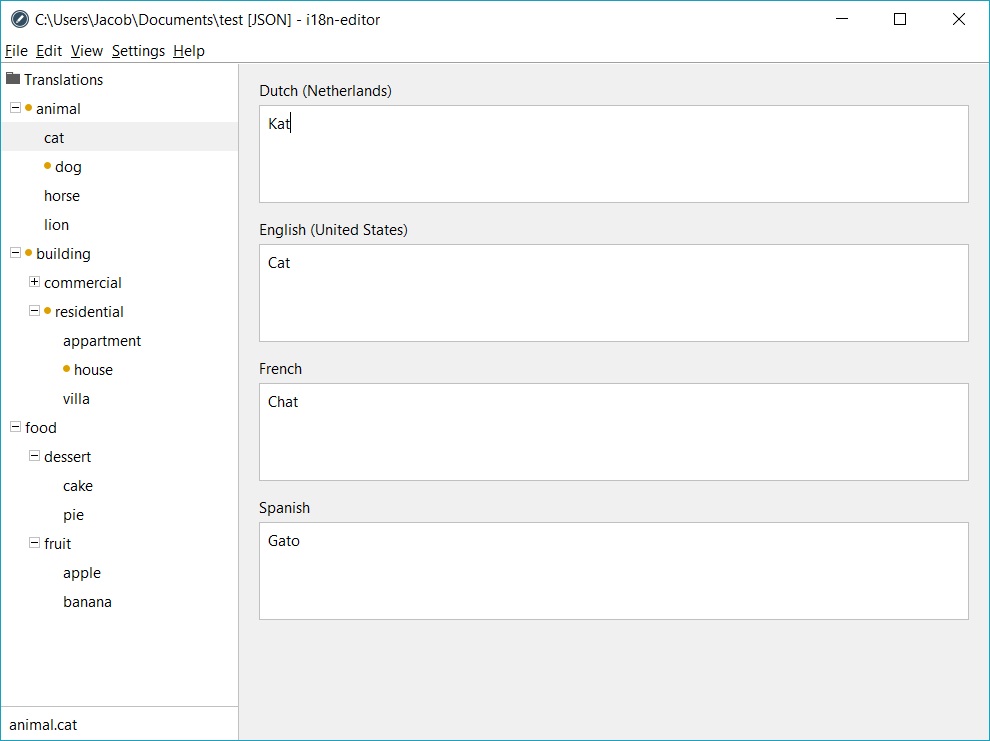Collapse the residential branch
This screenshot has height=741, width=990.
point(35,311)
